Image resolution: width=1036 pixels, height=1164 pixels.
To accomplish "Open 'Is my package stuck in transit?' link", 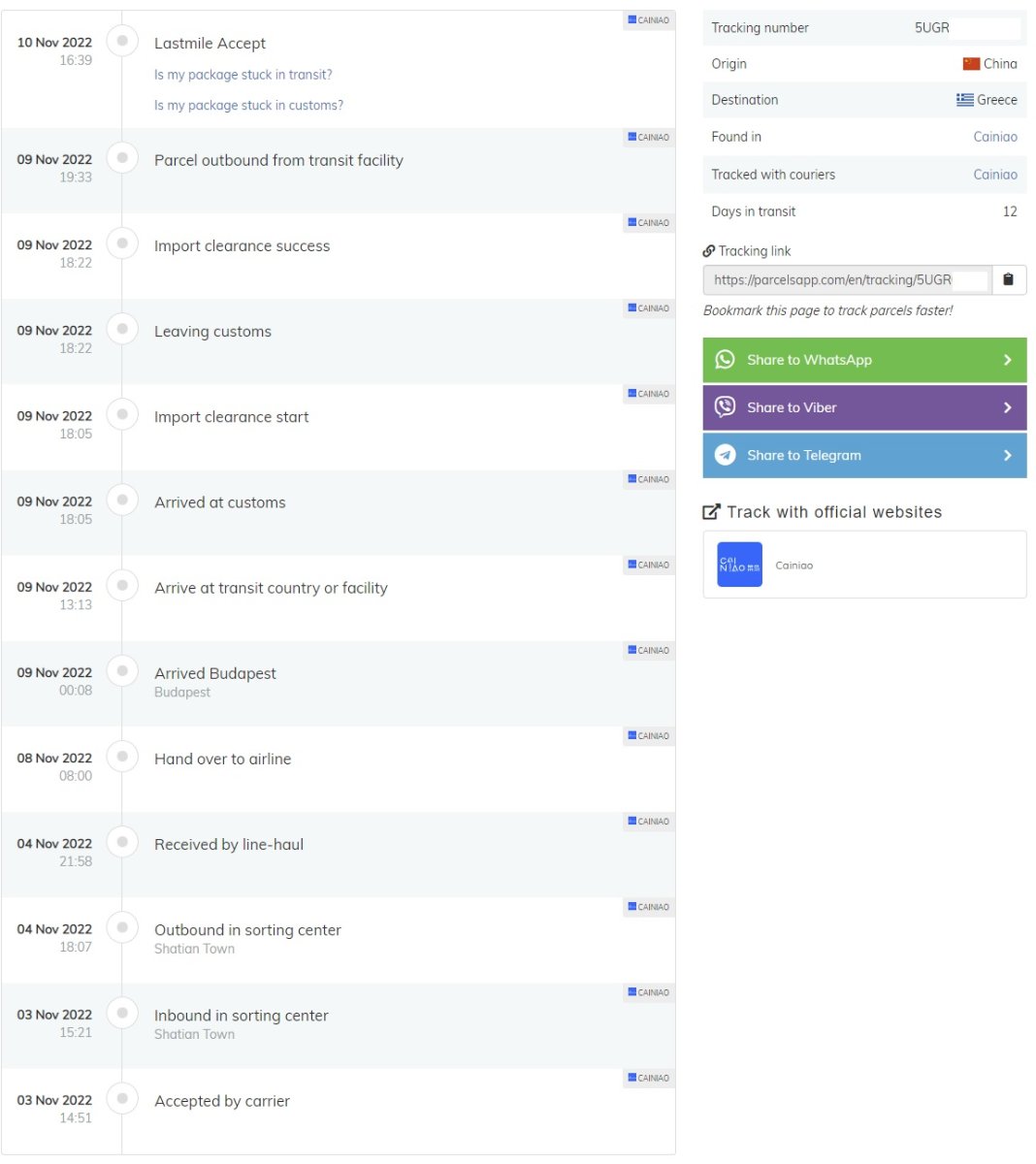I will (243, 75).
